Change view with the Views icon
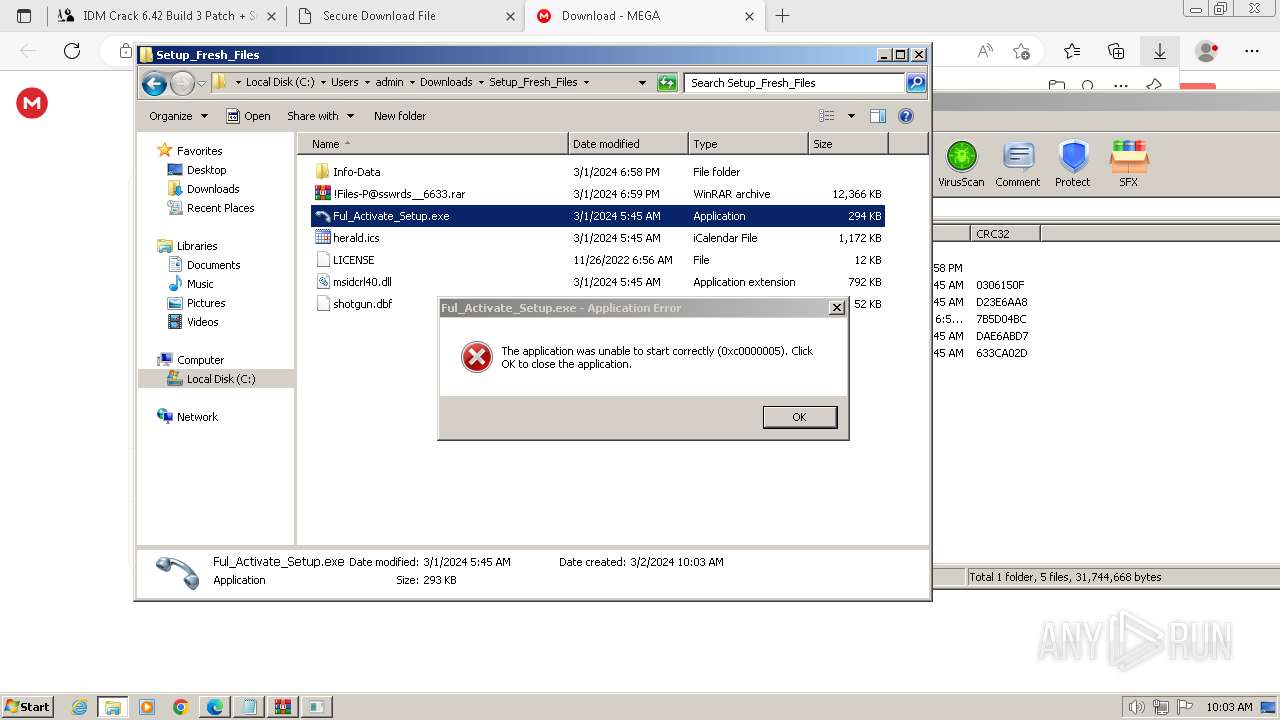This screenshot has height=720, width=1280. point(827,116)
